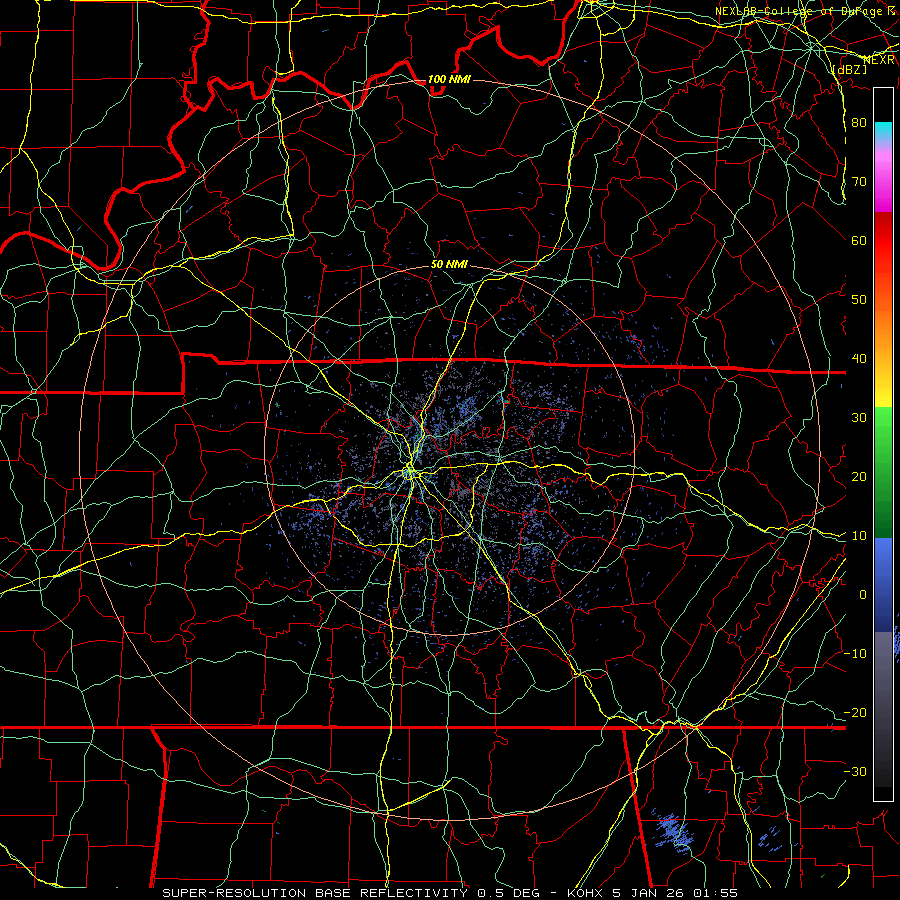Click the 20 value on the dBZ scale

[x=859, y=476]
